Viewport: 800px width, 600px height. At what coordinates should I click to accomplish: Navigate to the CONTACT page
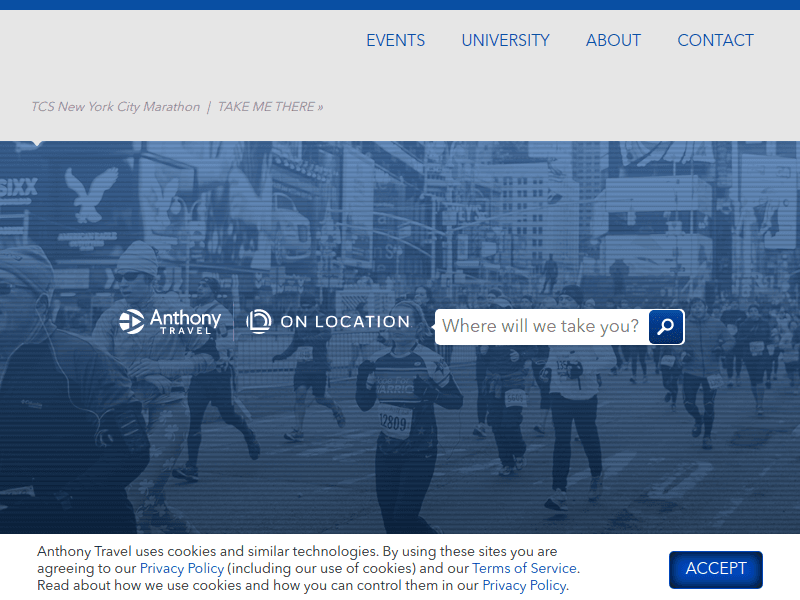(x=715, y=41)
